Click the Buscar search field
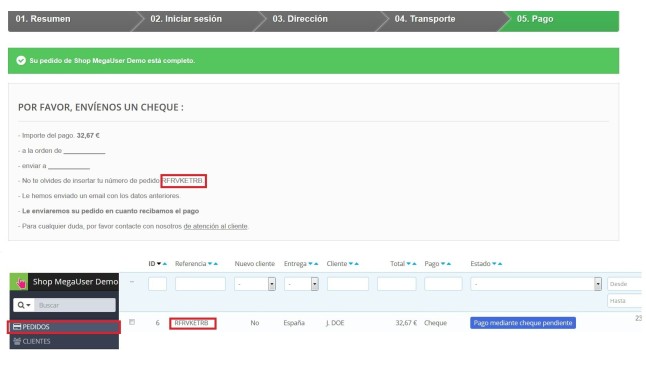The height and width of the screenshot is (366, 646). [75, 305]
